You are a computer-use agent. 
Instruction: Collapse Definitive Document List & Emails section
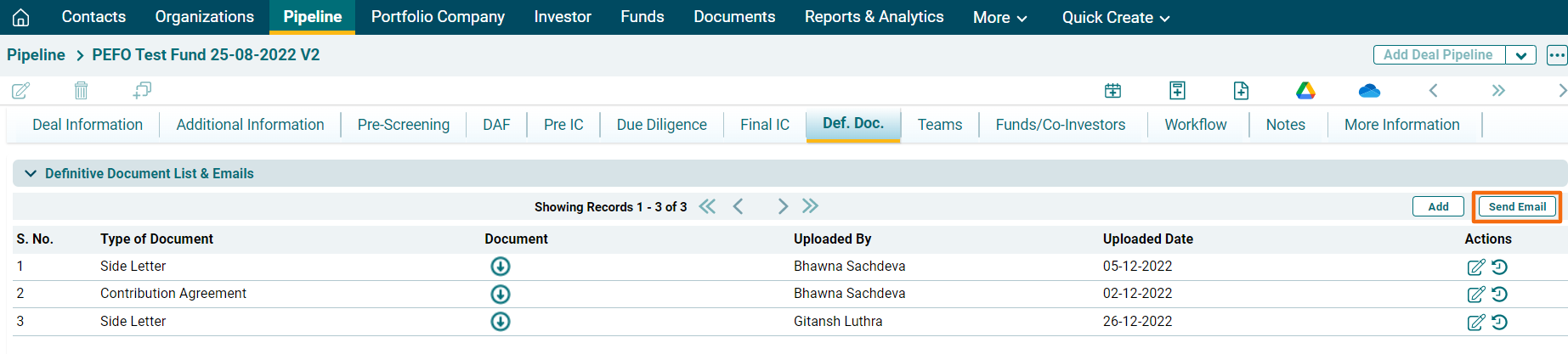coord(31,173)
